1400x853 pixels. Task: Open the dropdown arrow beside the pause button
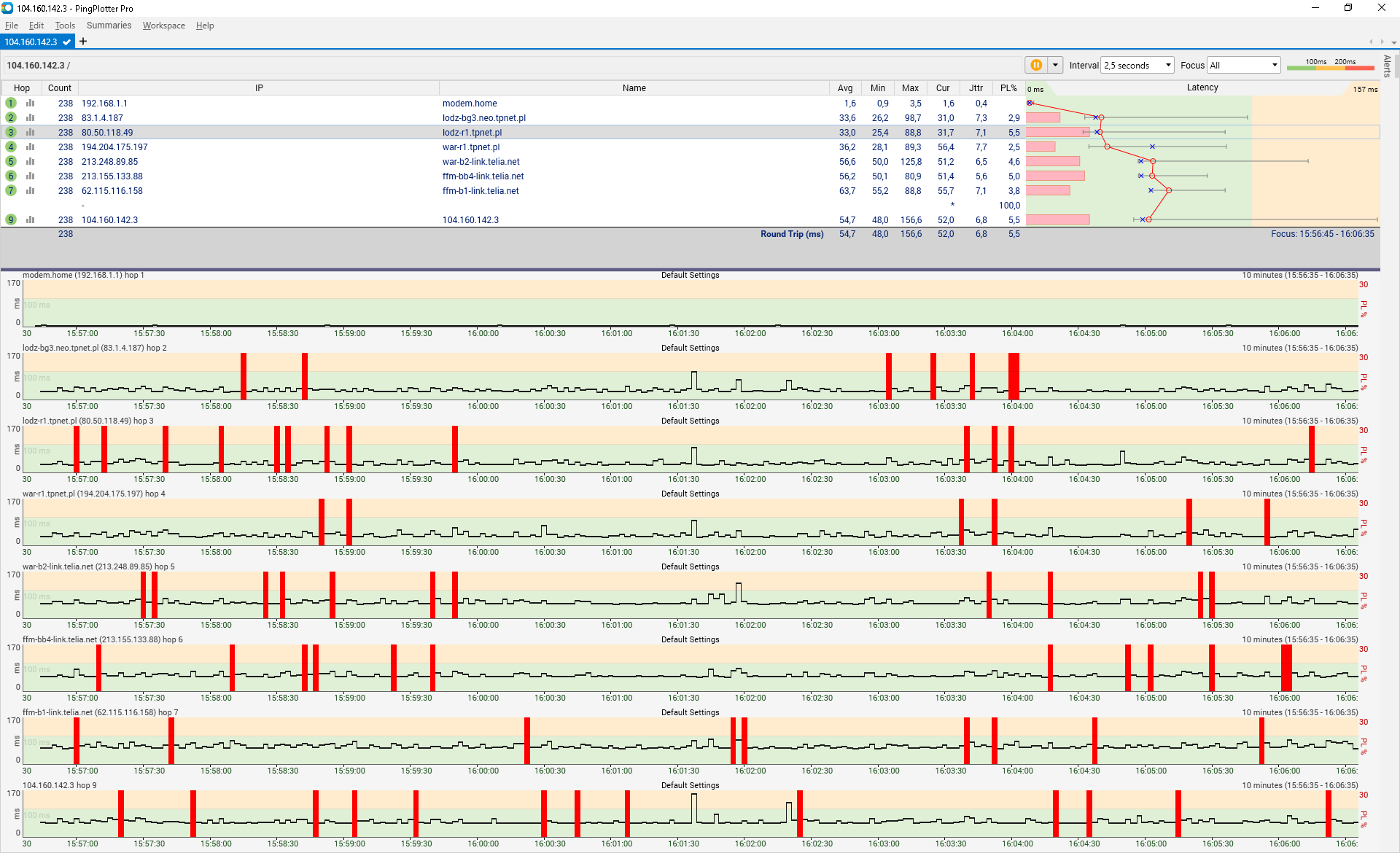coord(1055,65)
